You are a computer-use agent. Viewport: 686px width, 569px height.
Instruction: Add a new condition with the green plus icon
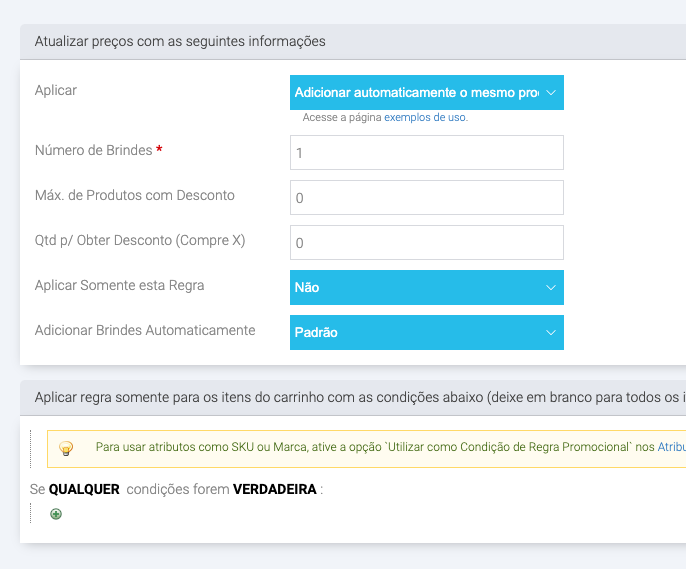[x=56, y=514]
